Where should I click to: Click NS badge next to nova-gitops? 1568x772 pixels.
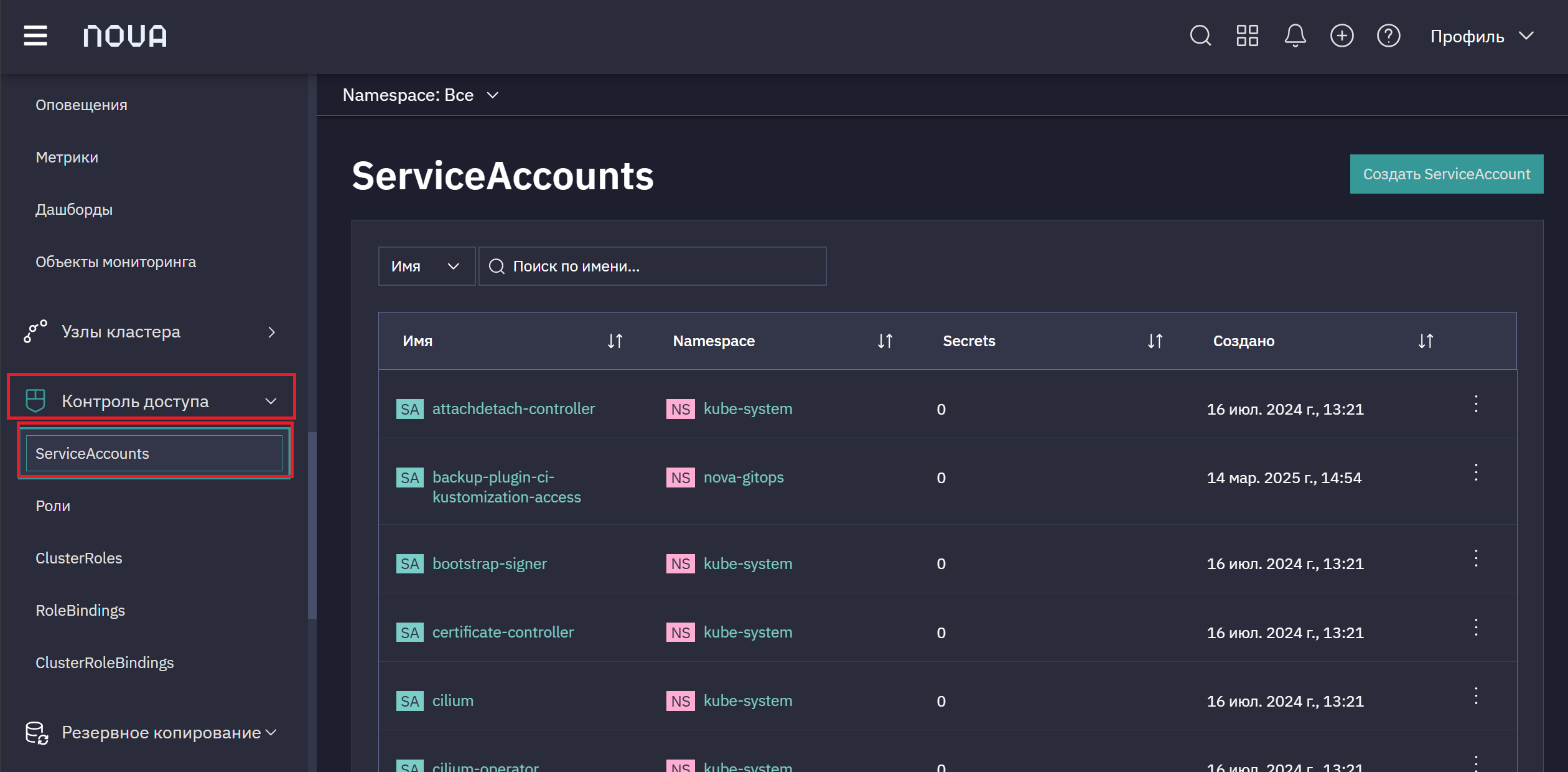click(x=680, y=478)
